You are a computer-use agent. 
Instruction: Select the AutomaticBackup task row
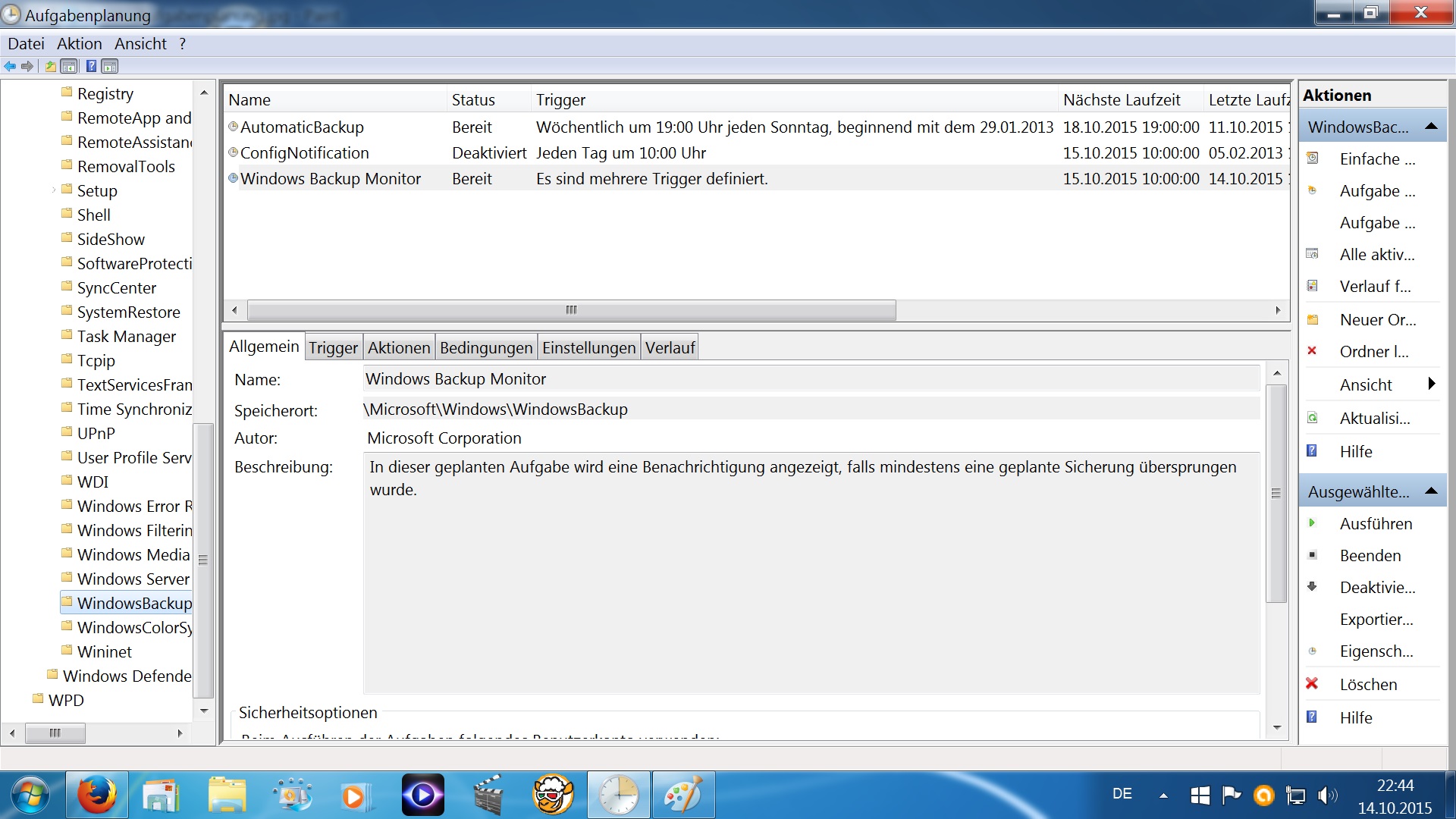pyautogui.click(x=757, y=127)
